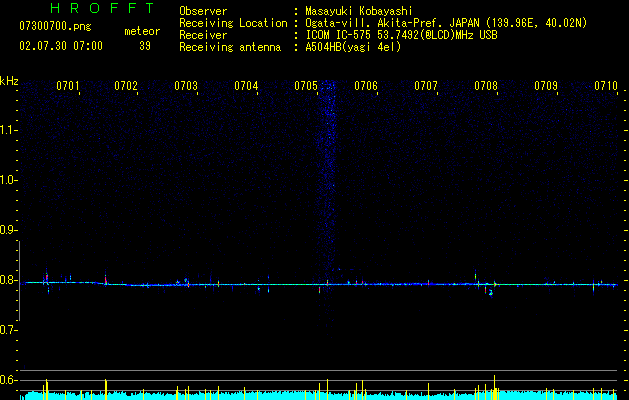Click the 02.07.30 07:00 timestamp
This screenshot has height=400, width=629.
[61, 46]
